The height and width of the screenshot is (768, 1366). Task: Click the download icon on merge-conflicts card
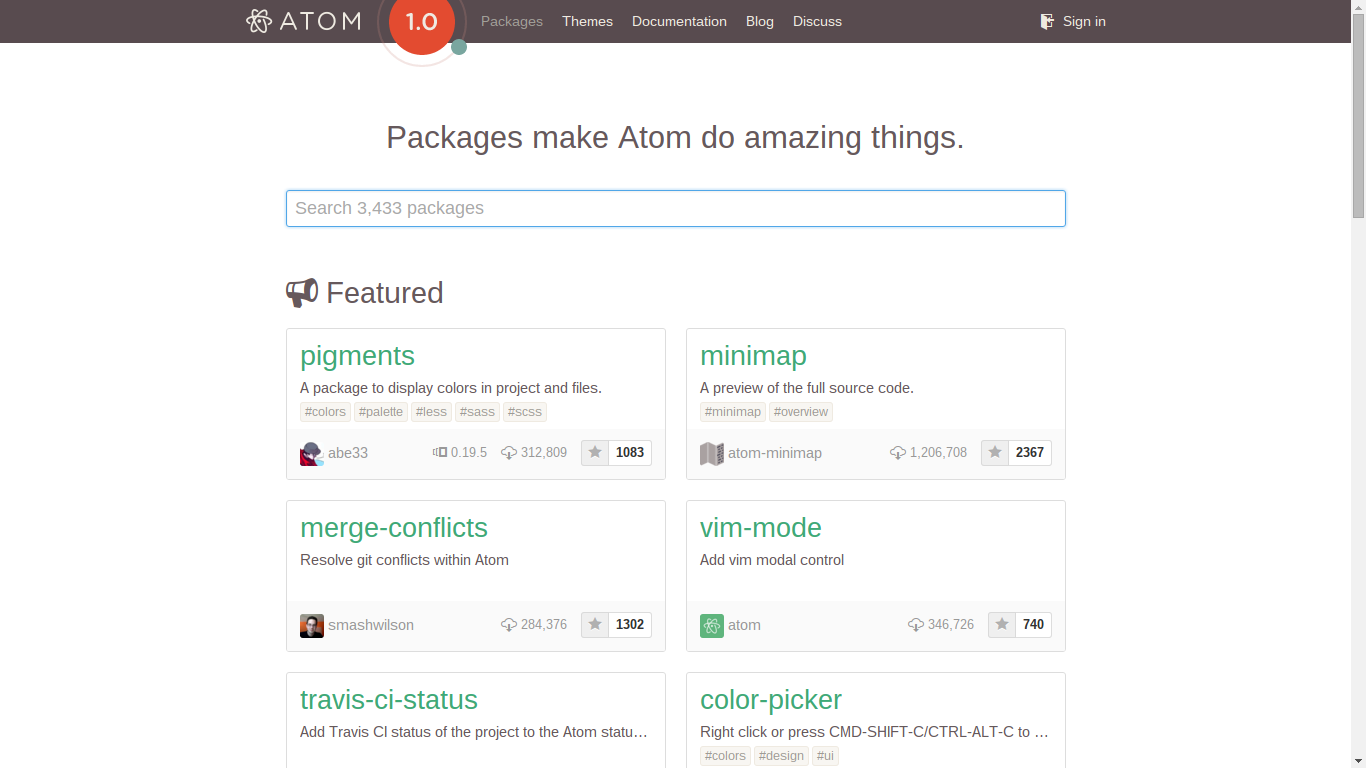[509, 625]
